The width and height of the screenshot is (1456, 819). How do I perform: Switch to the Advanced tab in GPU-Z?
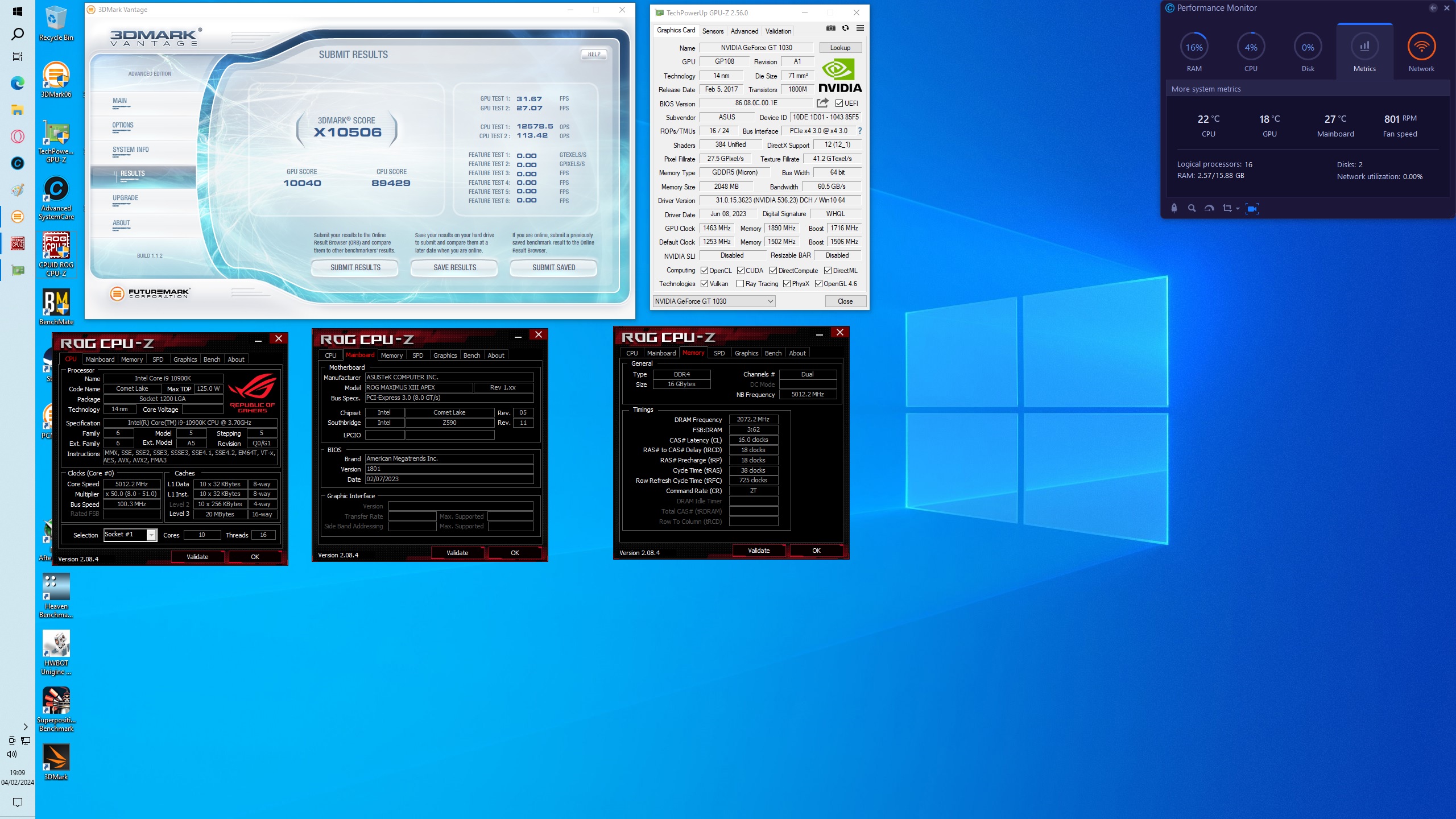click(744, 31)
